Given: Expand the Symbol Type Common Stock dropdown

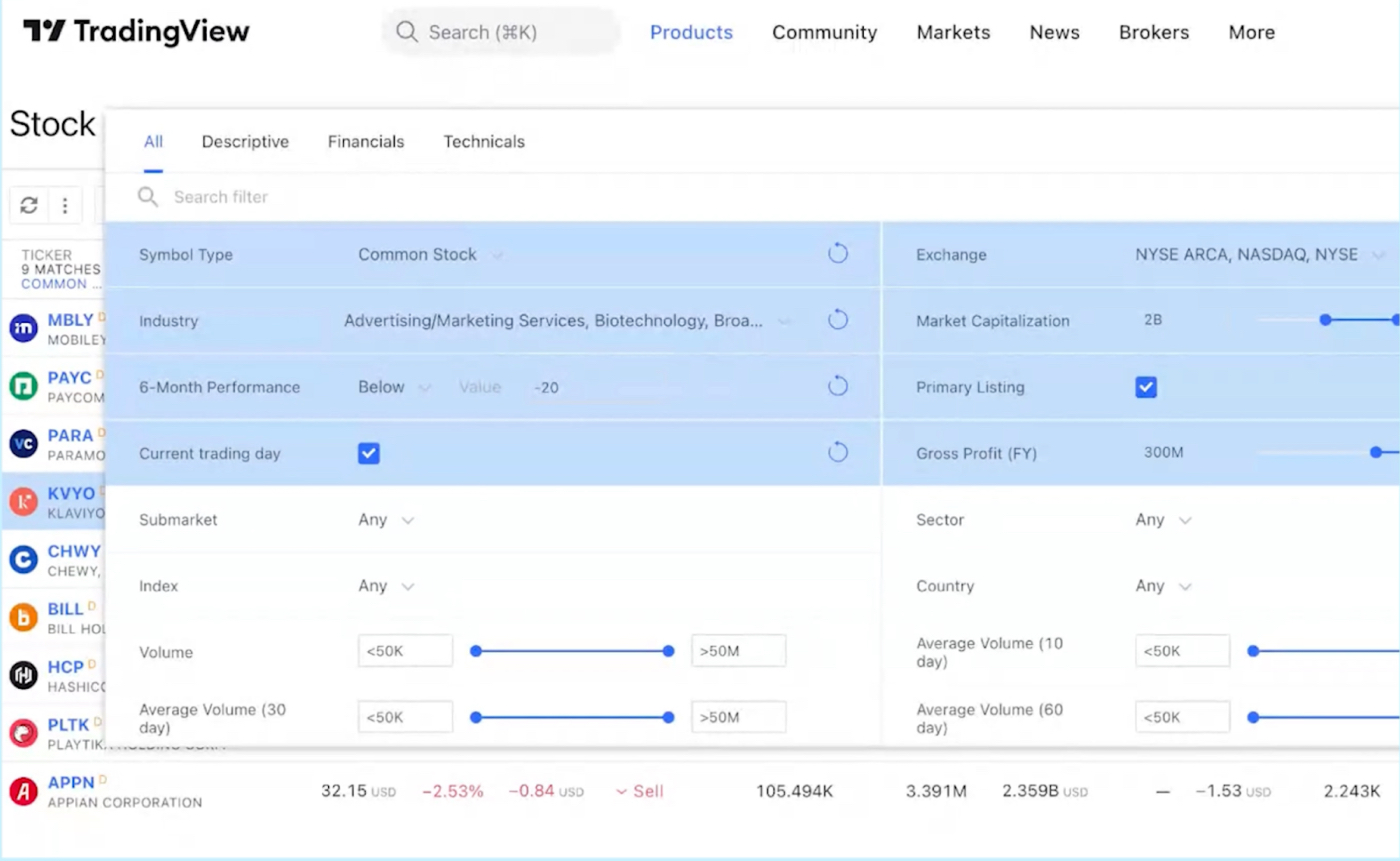Looking at the screenshot, I should pos(429,255).
